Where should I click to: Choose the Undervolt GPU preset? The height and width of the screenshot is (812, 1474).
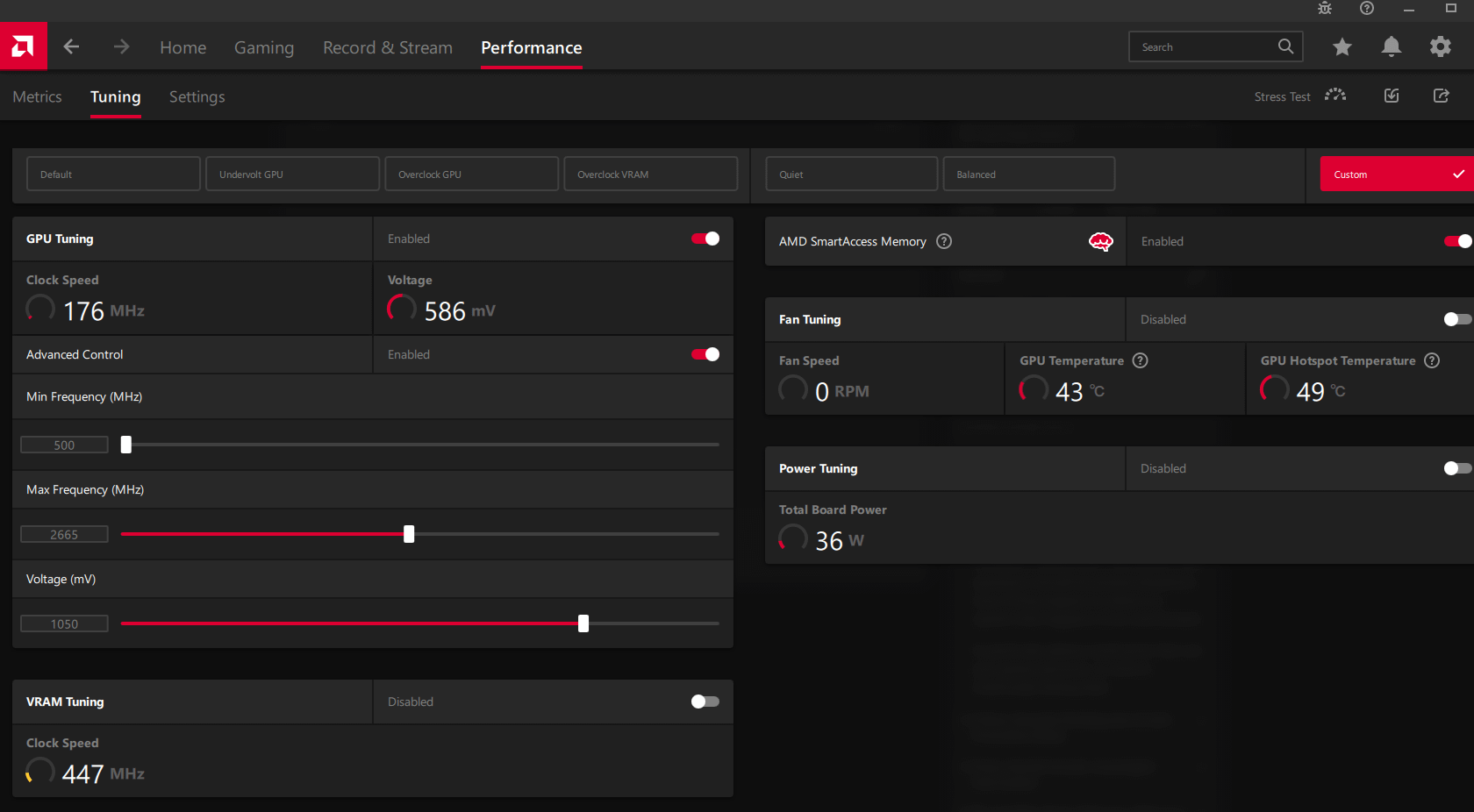292,174
